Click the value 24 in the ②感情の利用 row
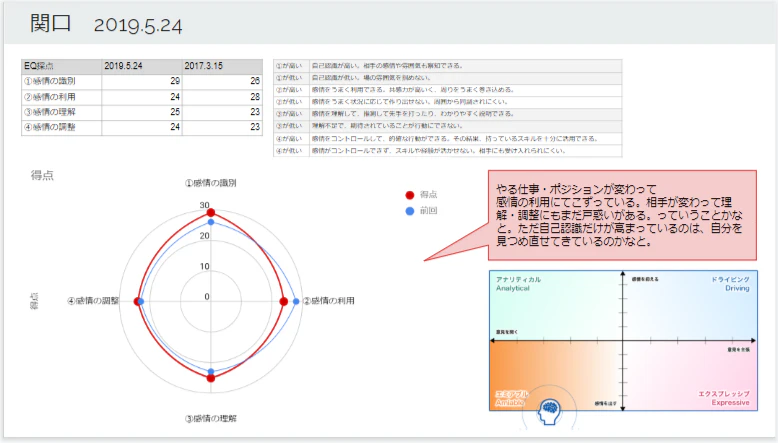778x443 pixels. [175, 97]
